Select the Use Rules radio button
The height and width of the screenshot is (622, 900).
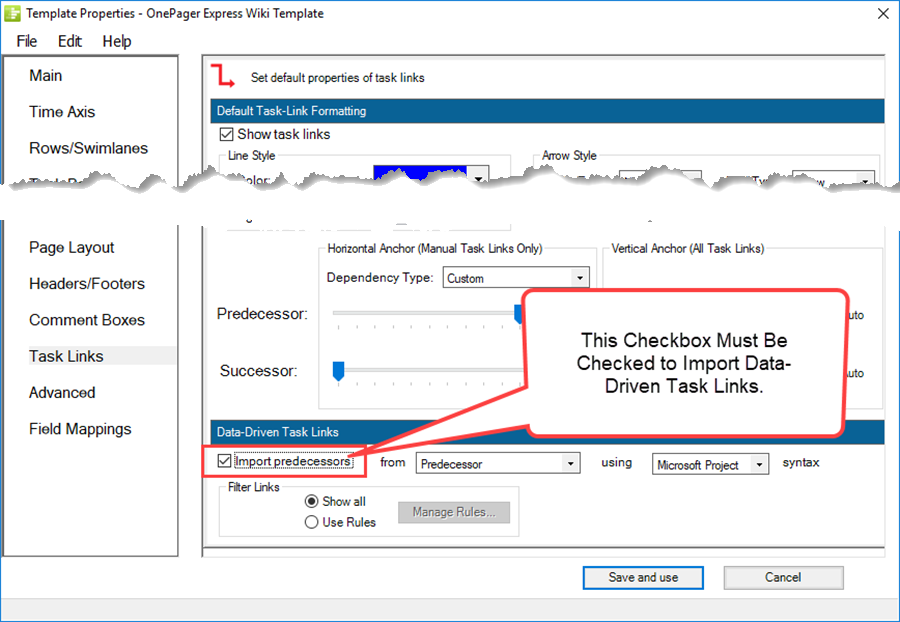pos(314,521)
